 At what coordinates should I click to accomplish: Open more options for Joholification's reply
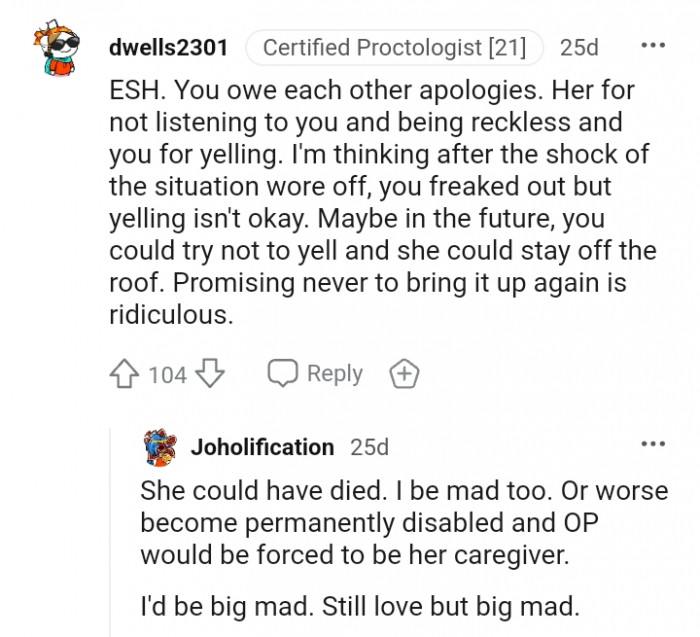(x=652, y=444)
